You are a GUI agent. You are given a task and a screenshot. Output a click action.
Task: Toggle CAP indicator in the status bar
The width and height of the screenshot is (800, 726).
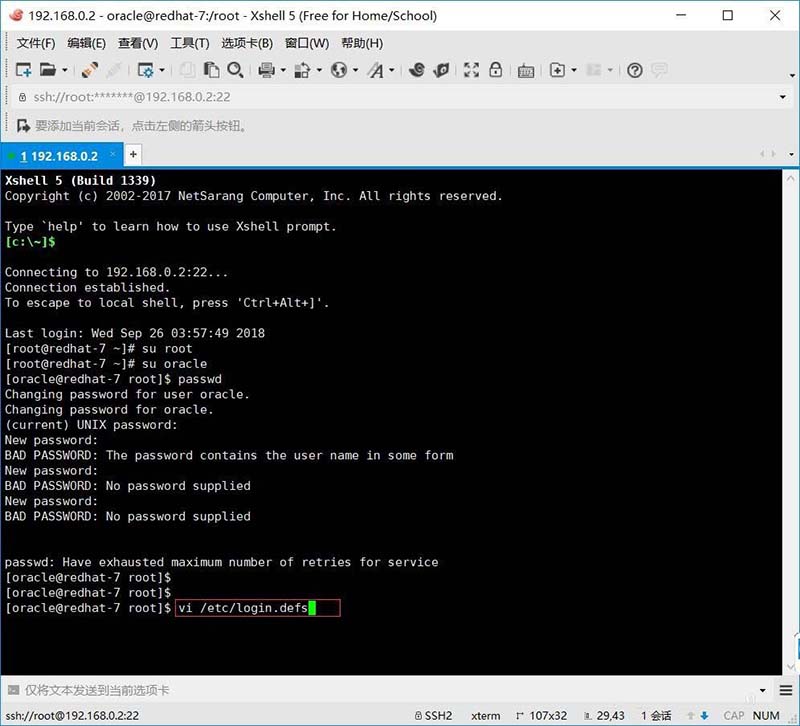[734, 716]
